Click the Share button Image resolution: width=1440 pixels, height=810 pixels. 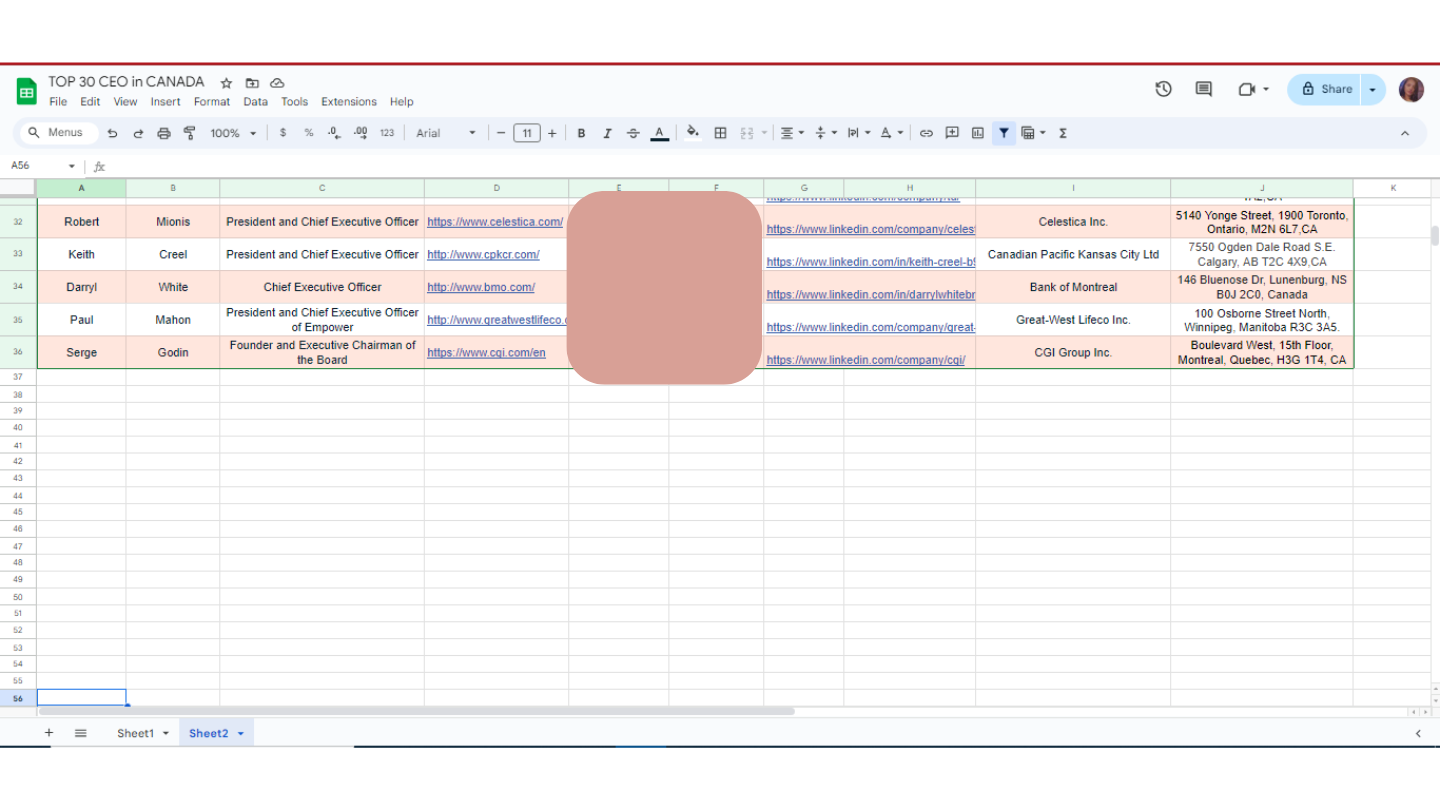pos(1325,89)
